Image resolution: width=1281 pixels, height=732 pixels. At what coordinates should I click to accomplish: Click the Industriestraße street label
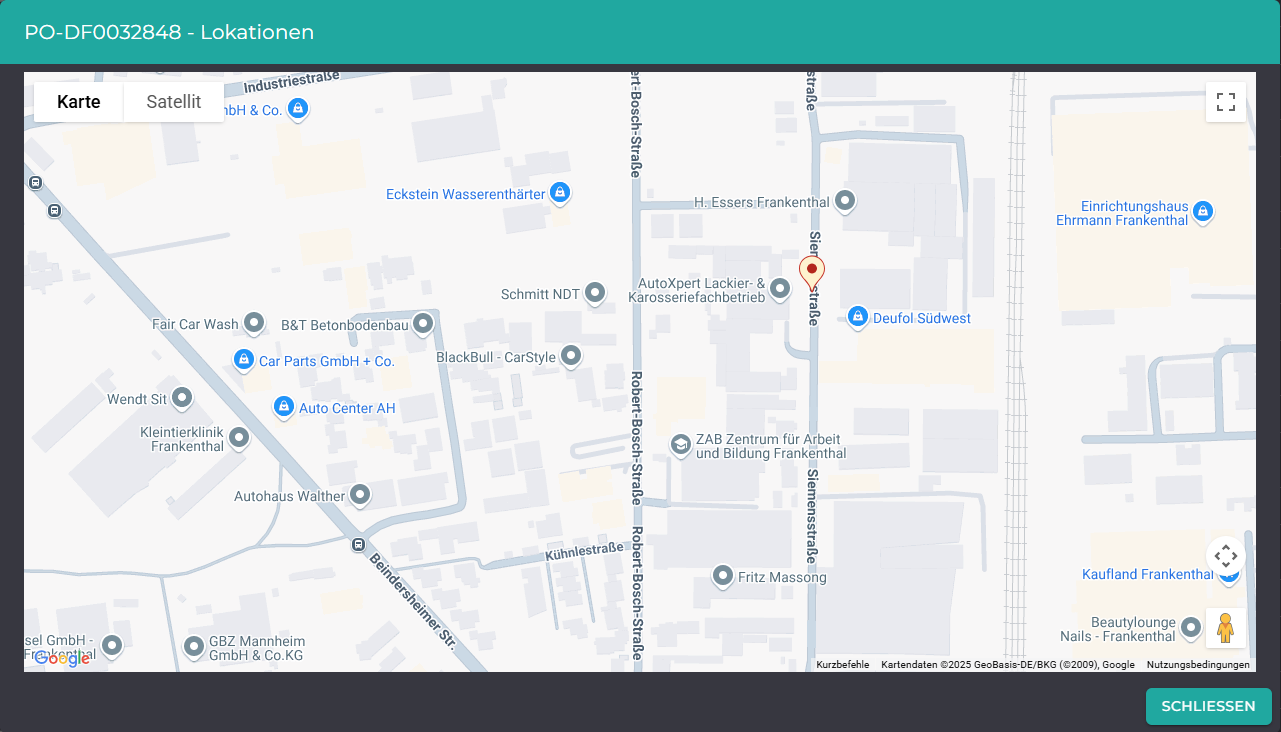tap(292, 82)
